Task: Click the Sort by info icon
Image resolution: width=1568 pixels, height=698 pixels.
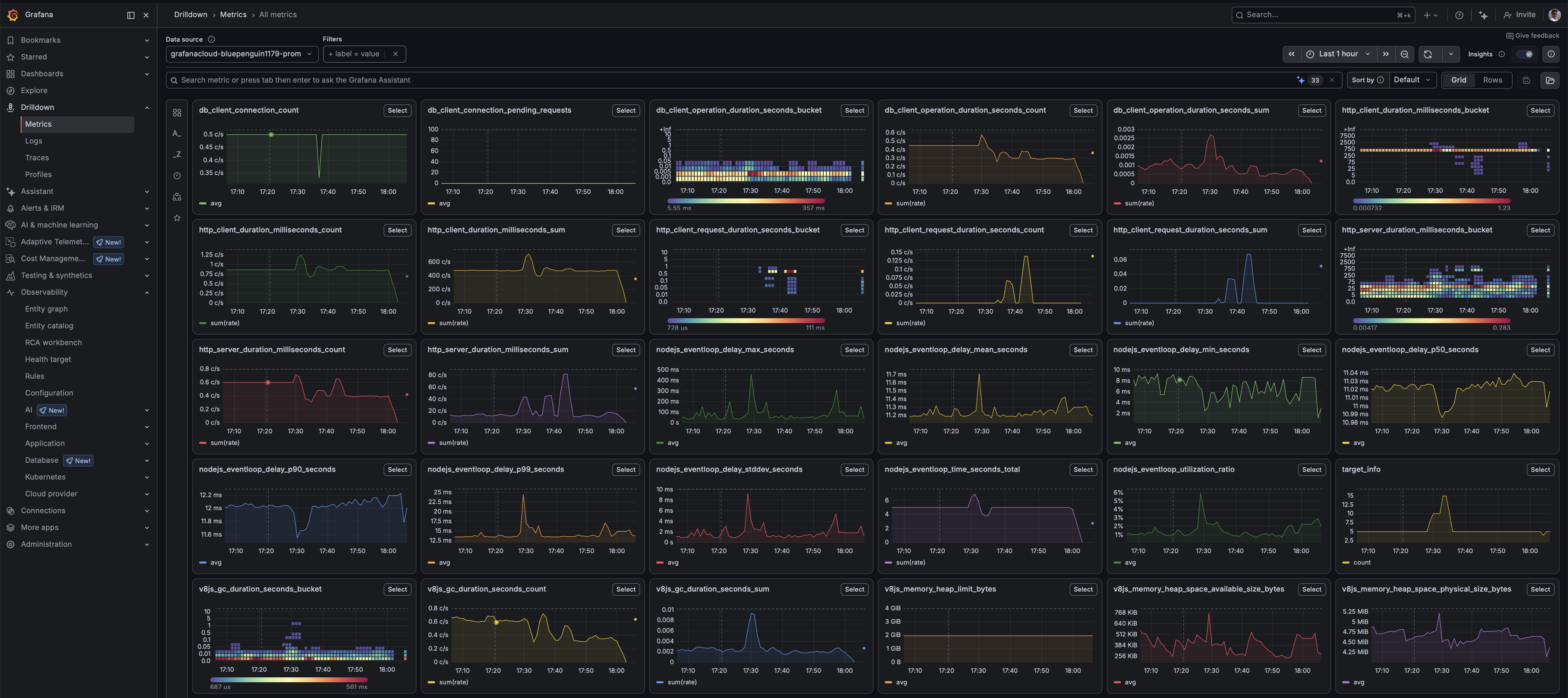Action: (1380, 80)
